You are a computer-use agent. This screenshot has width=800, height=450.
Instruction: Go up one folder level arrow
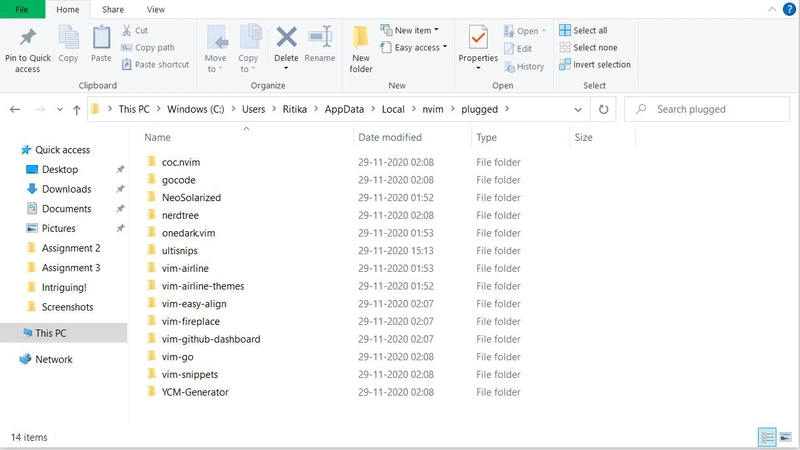click(x=77, y=109)
